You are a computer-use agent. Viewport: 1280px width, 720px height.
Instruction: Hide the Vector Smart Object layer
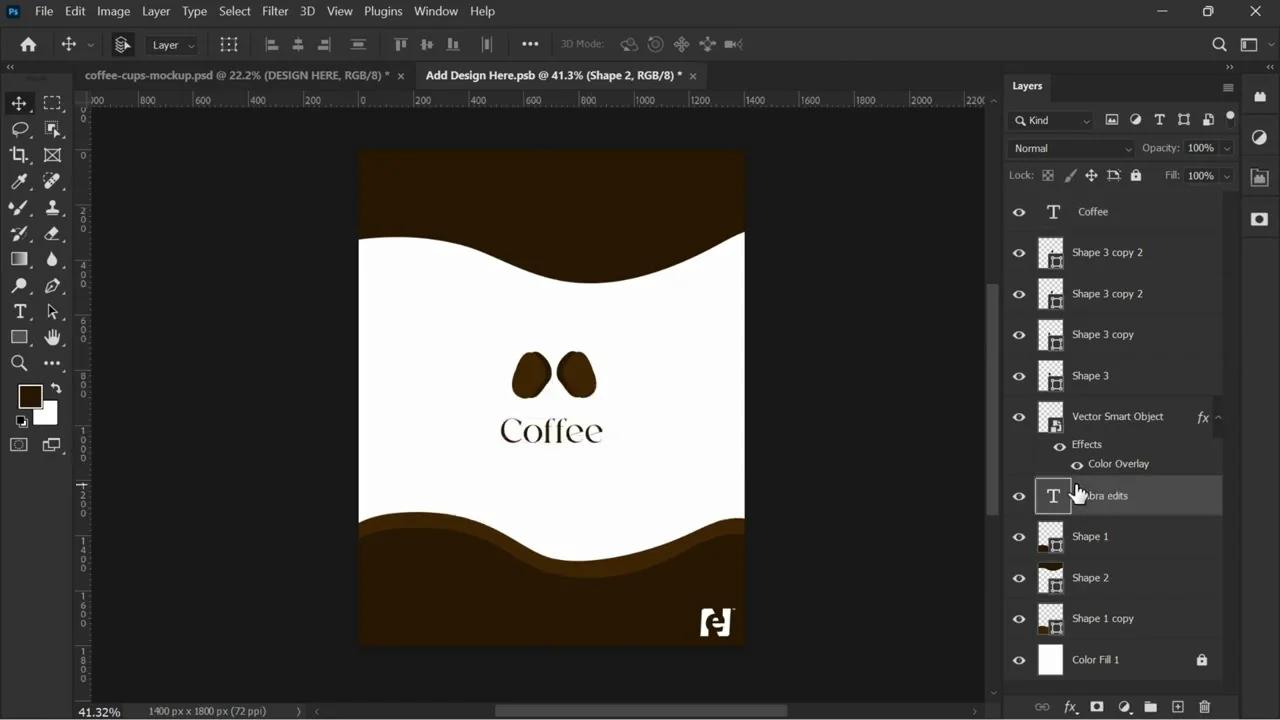(x=1019, y=417)
